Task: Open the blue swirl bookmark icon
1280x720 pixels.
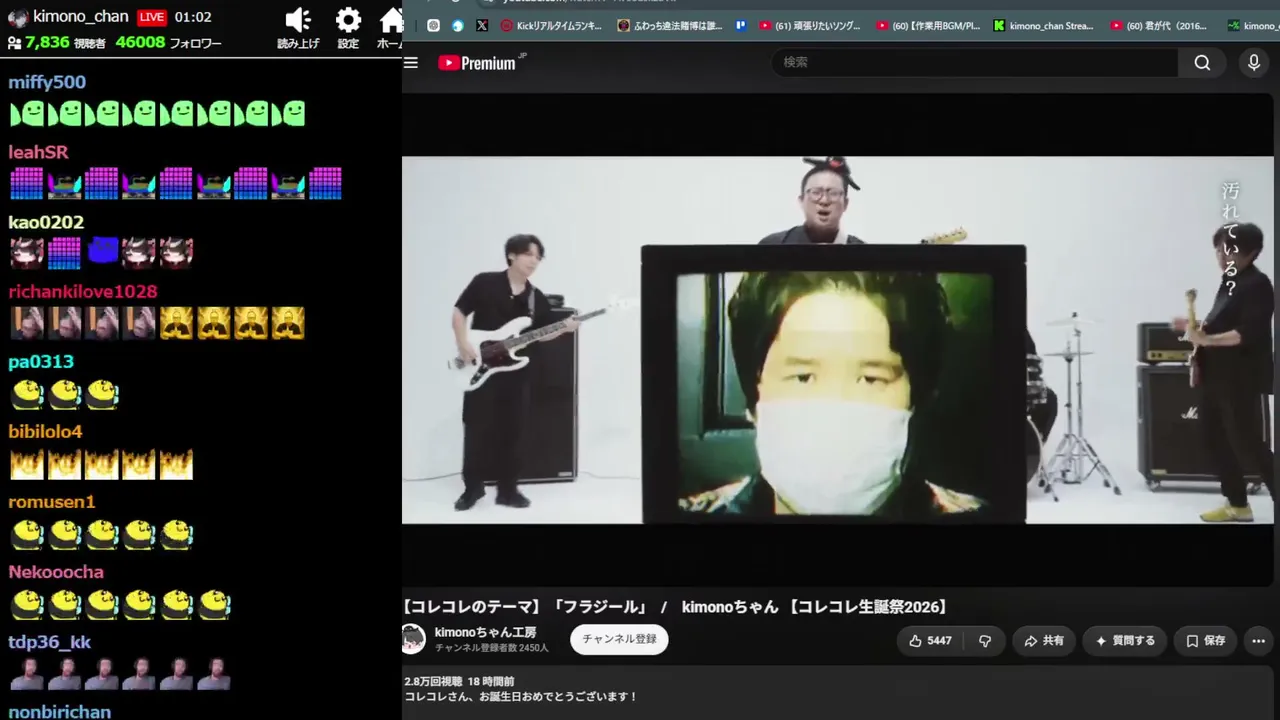Action: tap(458, 26)
